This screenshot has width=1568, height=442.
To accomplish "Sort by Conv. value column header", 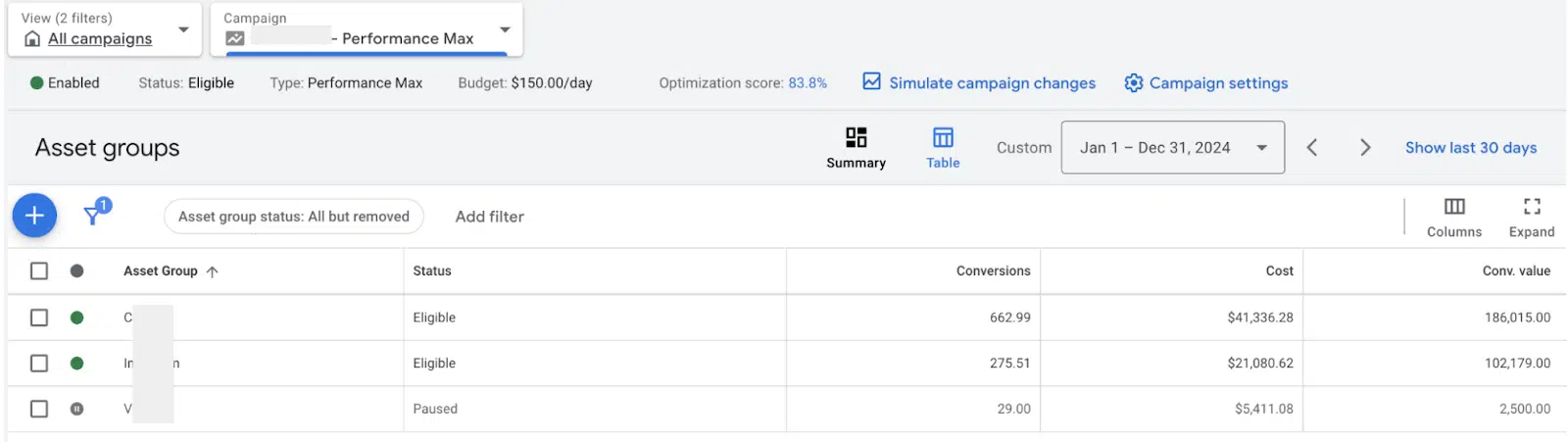I will (x=1516, y=271).
